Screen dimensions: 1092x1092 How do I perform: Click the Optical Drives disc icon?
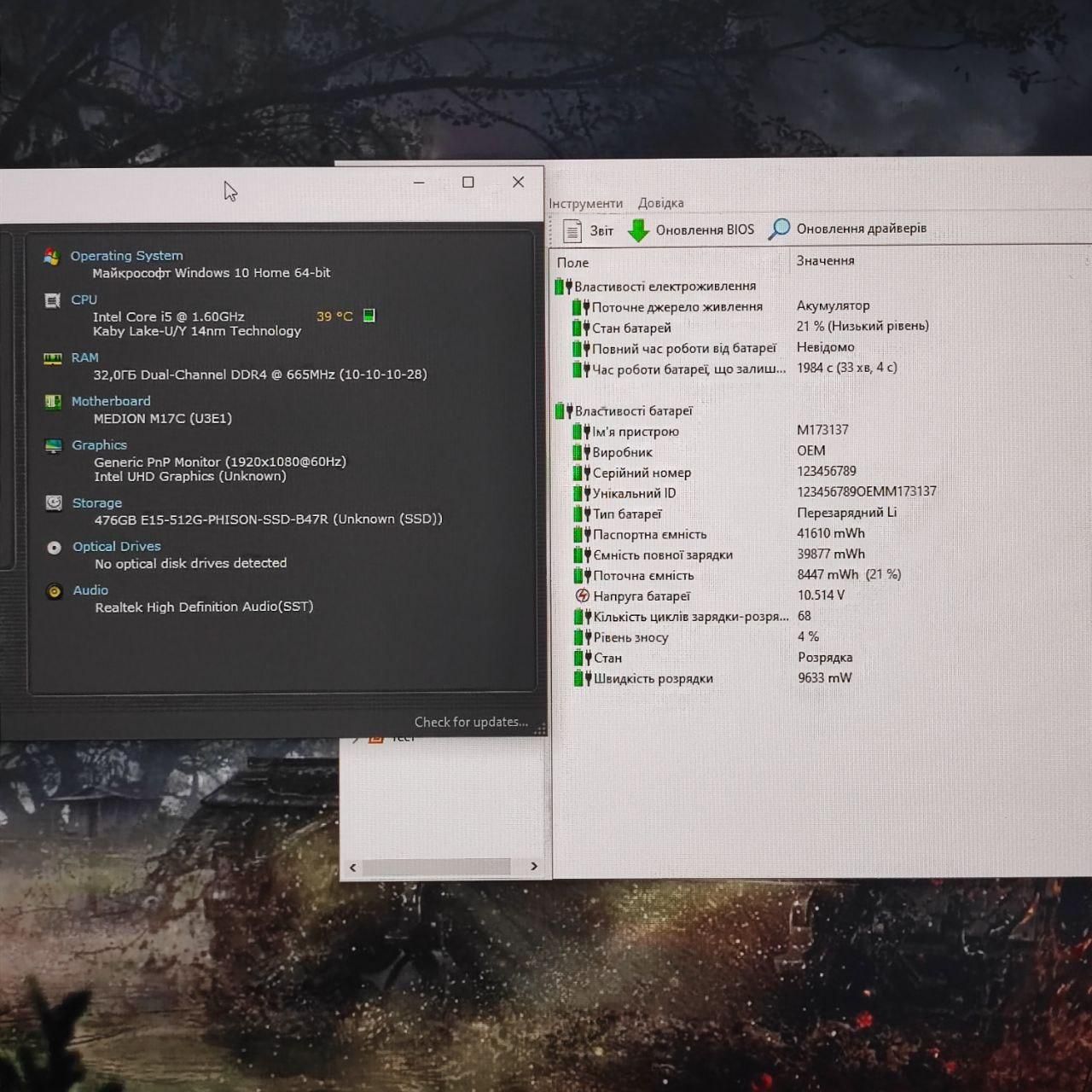point(55,548)
